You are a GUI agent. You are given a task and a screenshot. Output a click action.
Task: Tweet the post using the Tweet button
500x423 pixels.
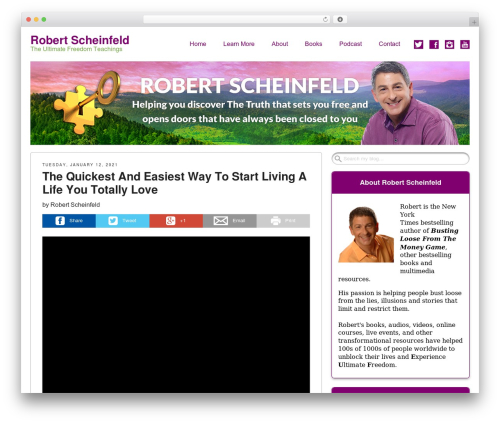click(123, 221)
